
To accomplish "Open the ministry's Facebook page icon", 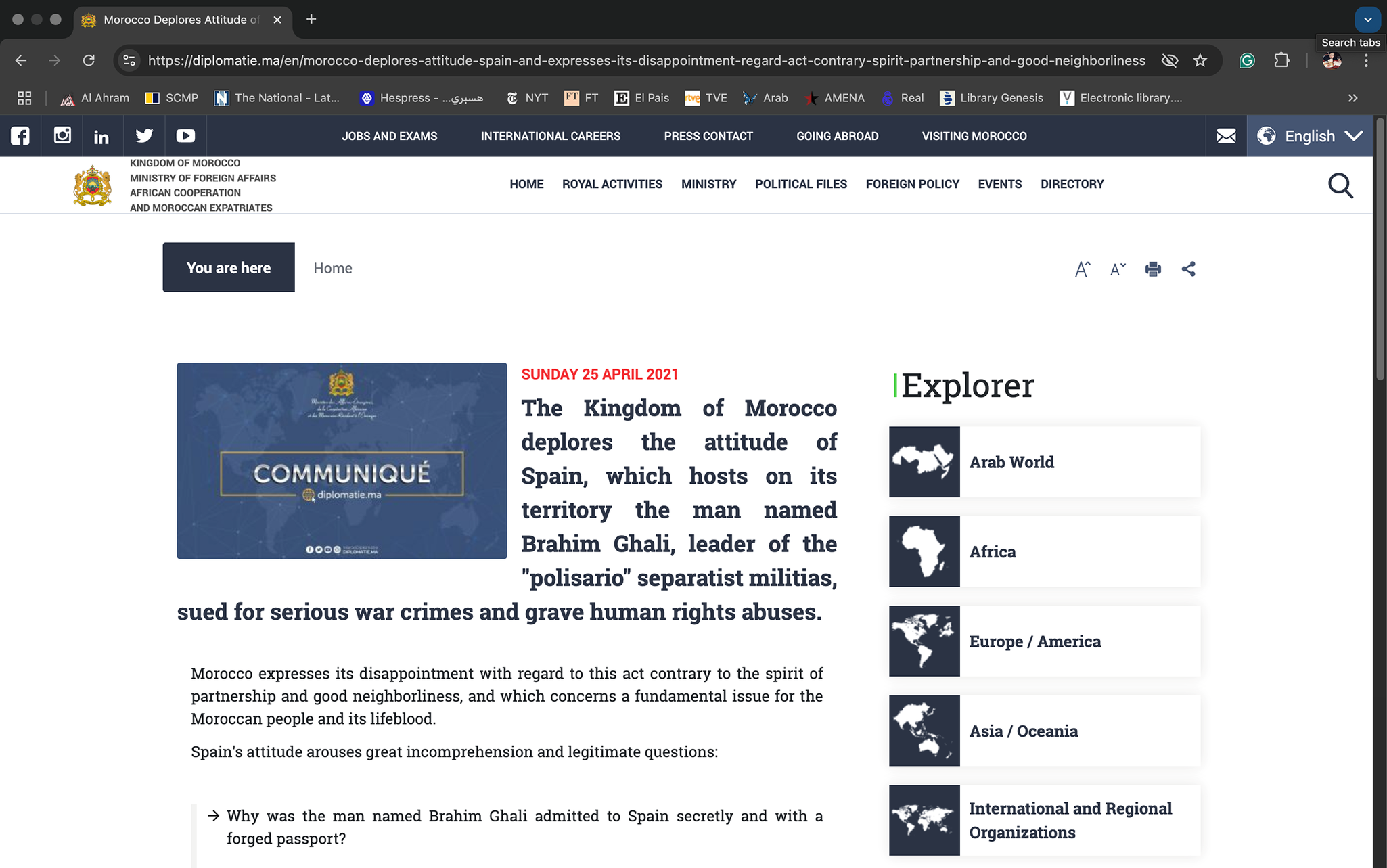I will point(20,136).
